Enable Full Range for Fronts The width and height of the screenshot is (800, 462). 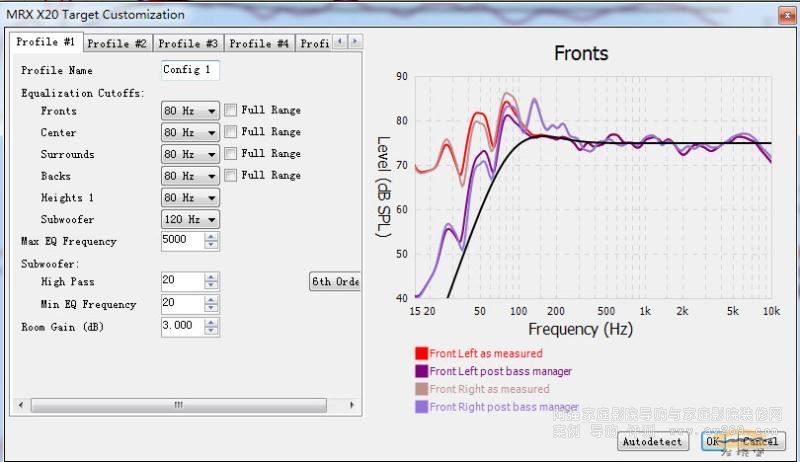231,111
